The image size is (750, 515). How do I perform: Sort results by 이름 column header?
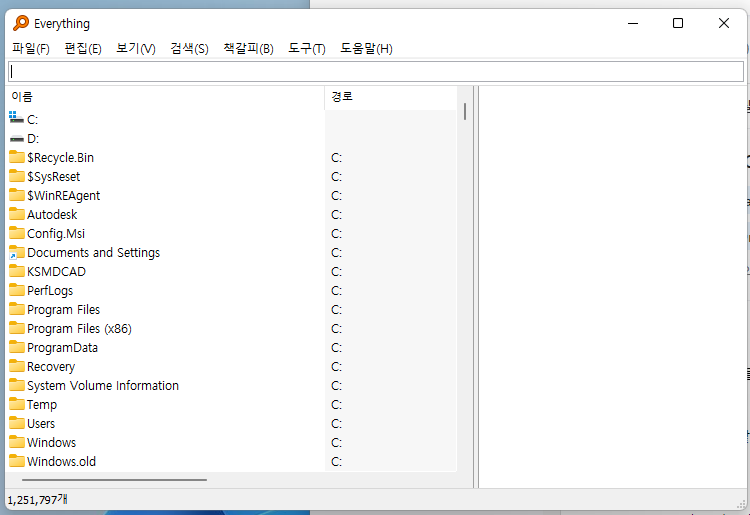click(166, 97)
